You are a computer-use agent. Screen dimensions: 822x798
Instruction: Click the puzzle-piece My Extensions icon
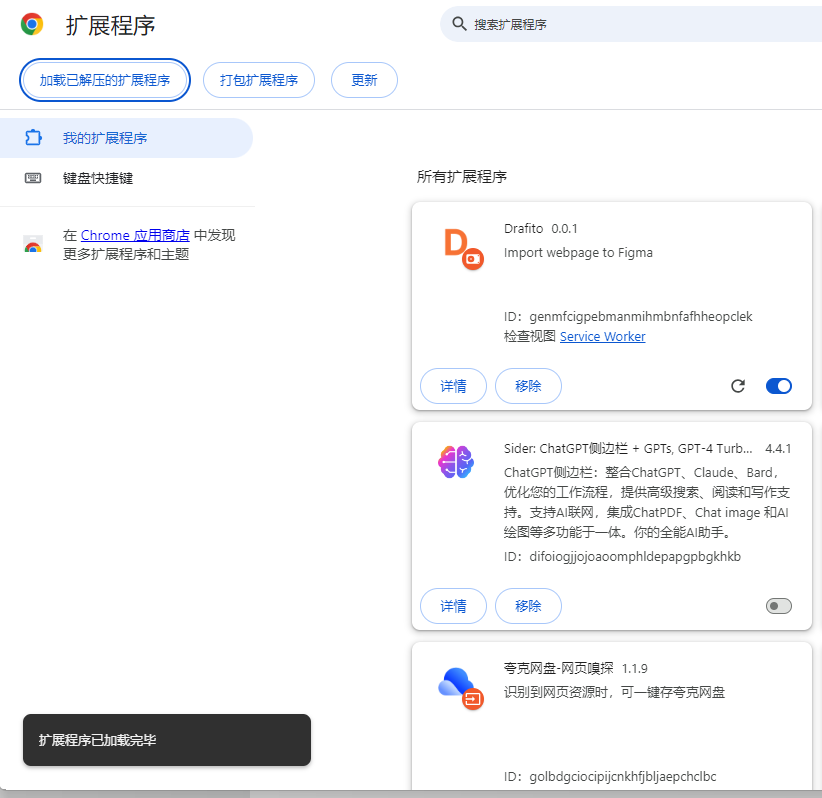(x=33, y=137)
